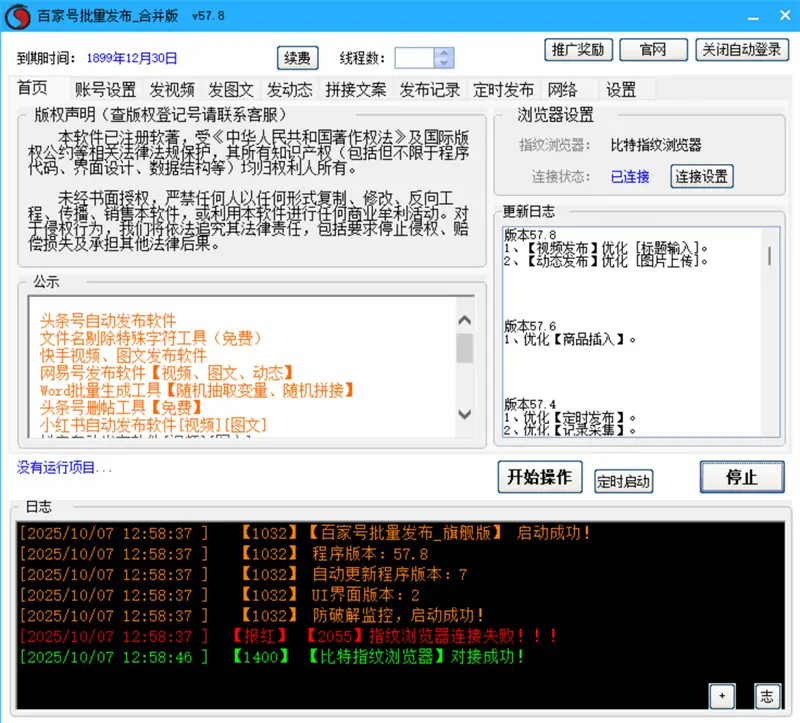Open 连接设置 for the fingerprint browser

tap(701, 177)
